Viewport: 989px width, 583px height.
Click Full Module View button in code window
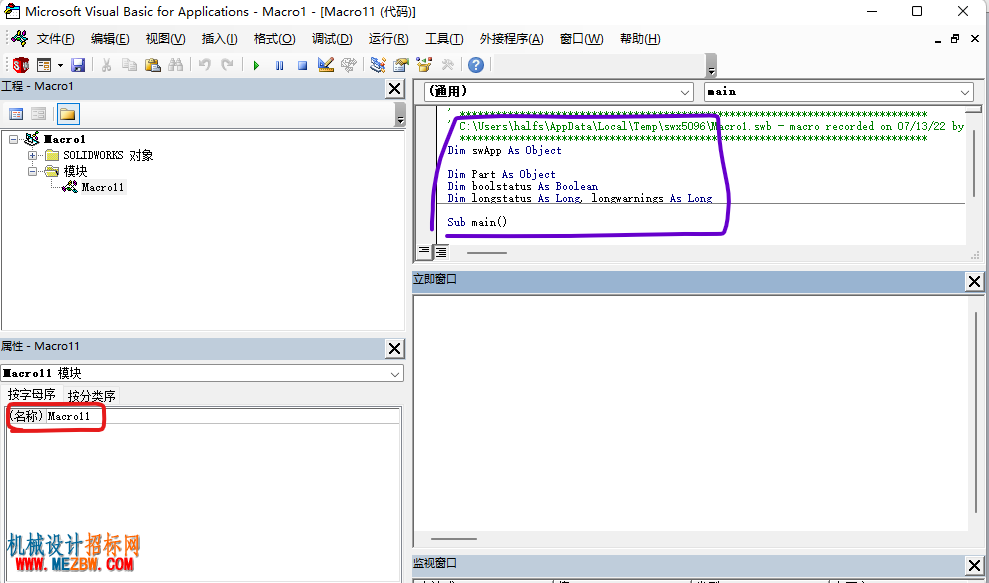441,252
